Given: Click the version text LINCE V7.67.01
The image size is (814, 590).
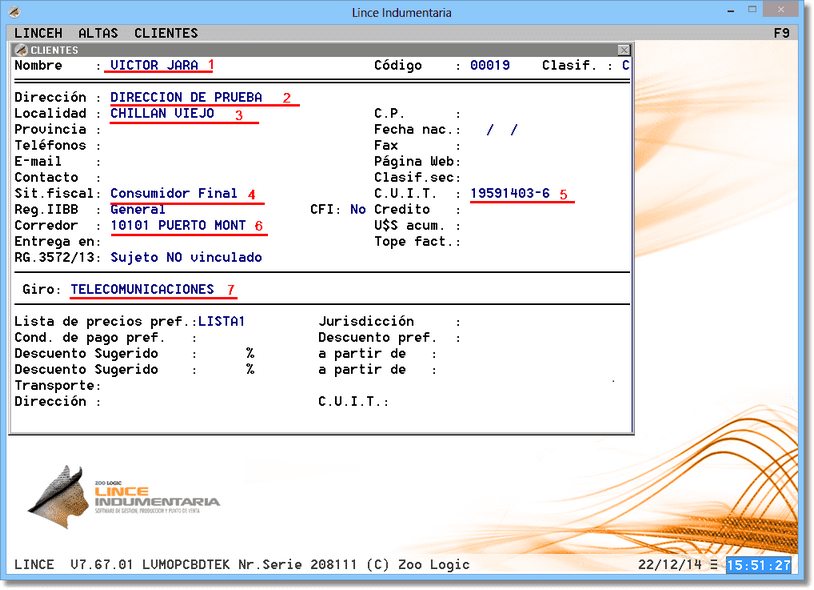Looking at the screenshot, I should pos(73,564).
